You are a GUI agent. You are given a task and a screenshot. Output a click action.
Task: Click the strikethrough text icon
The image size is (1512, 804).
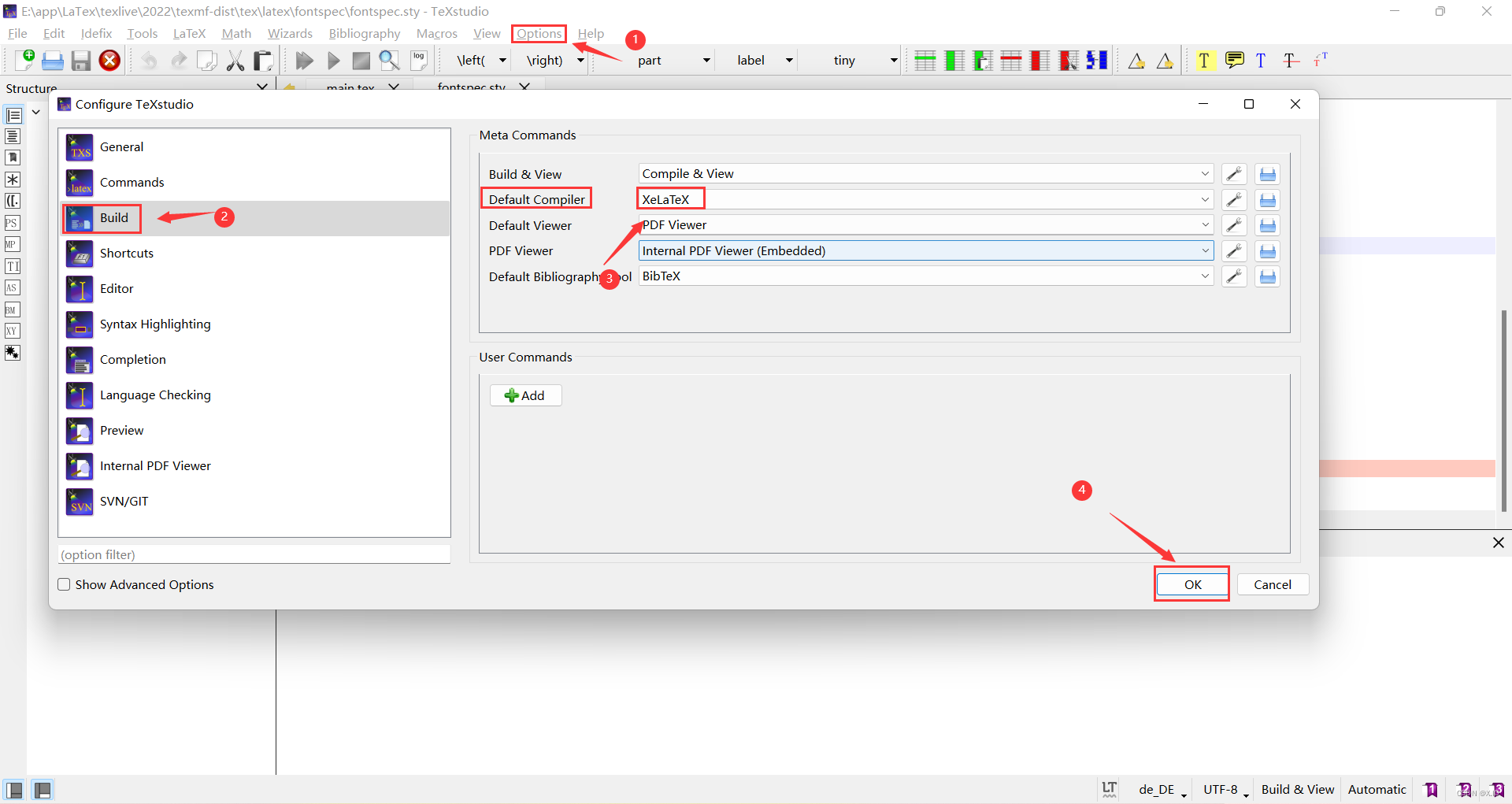tap(1291, 60)
